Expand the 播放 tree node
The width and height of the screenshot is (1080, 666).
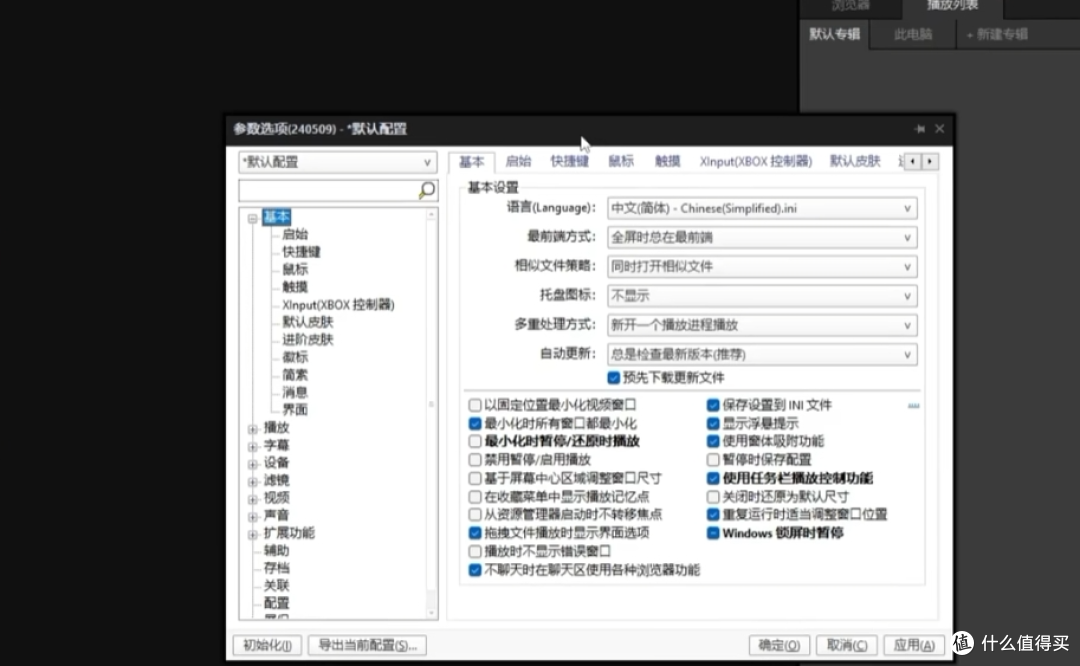[x=253, y=428]
